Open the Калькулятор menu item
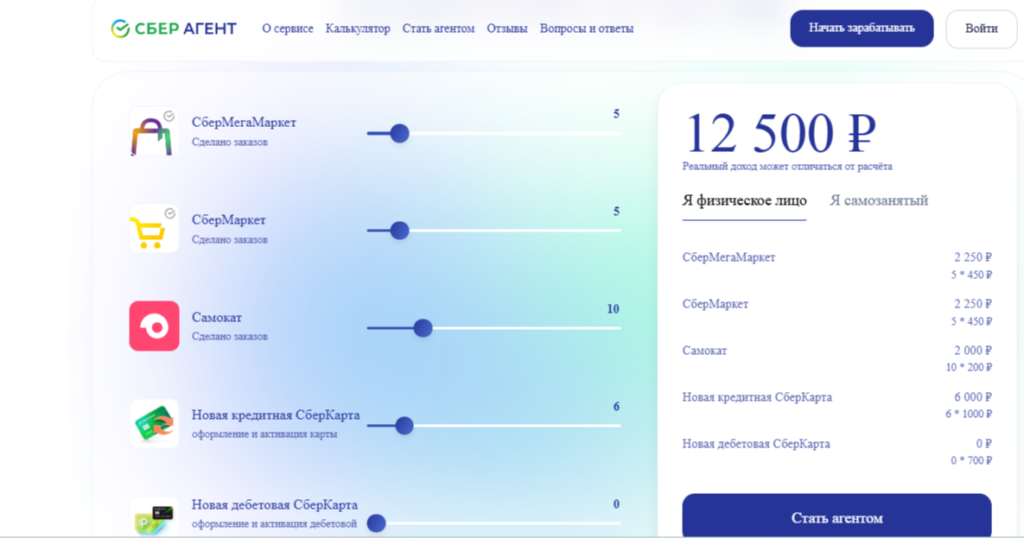Image resolution: width=1024 pixels, height=538 pixels. click(358, 29)
